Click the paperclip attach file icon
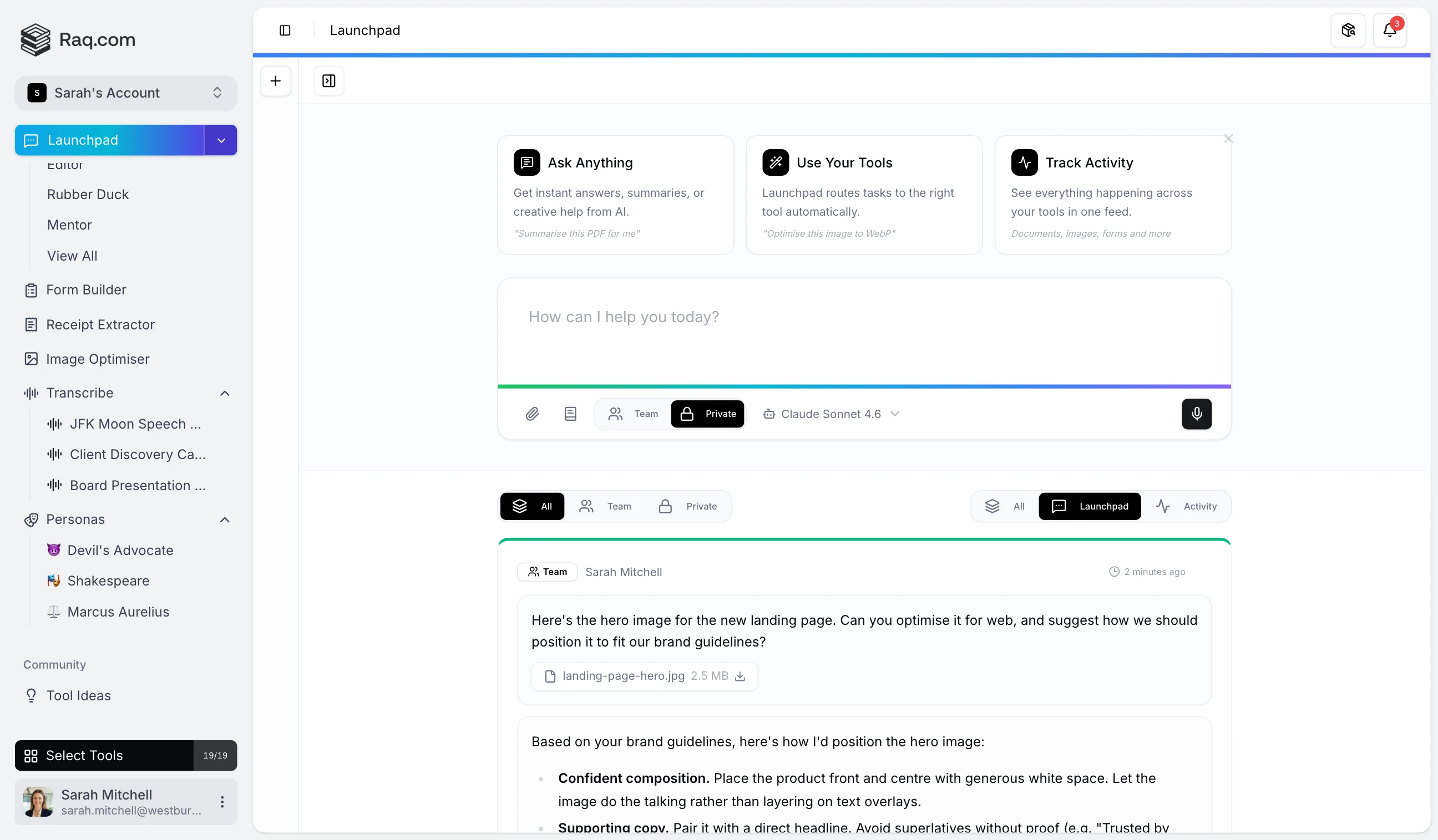Image resolution: width=1438 pixels, height=840 pixels. coord(532,414)
